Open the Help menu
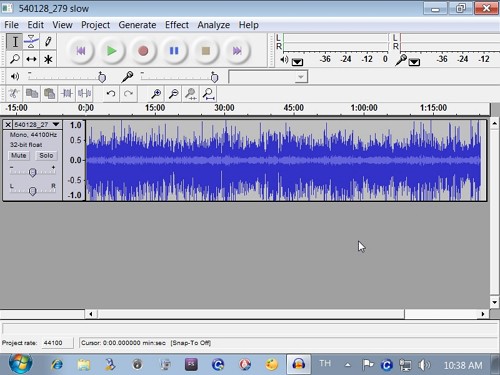Screen dimensions: 500x375 [248, 25]
